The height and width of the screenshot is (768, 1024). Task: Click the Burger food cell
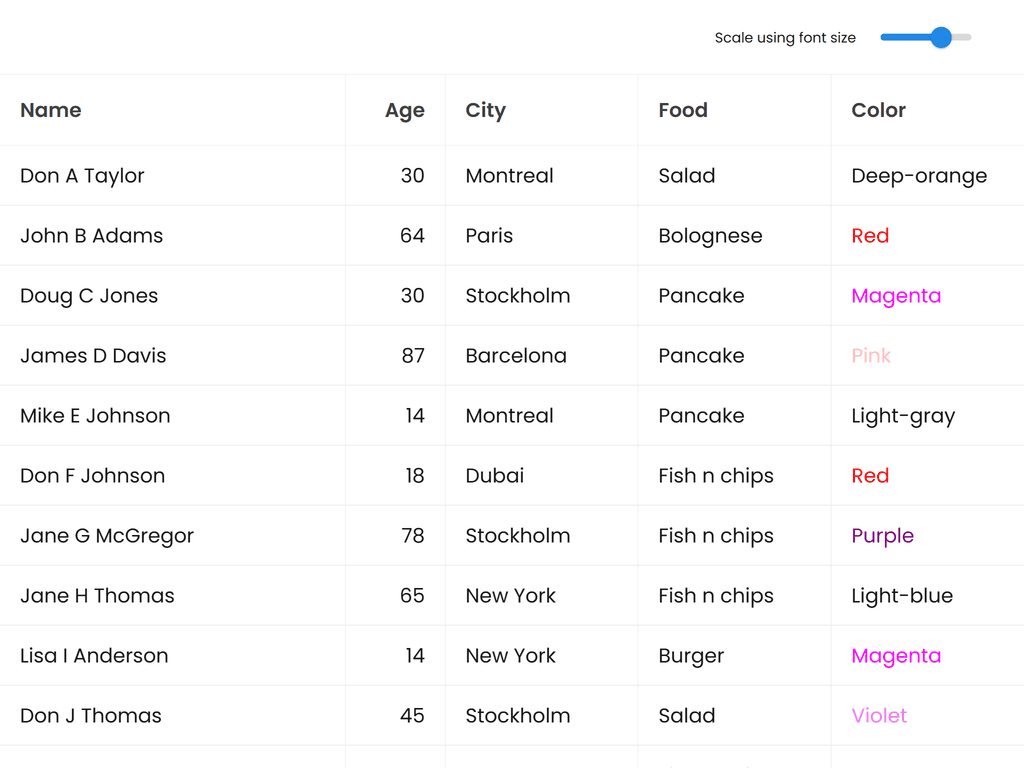pyautogui.click(x=691, y=656)
